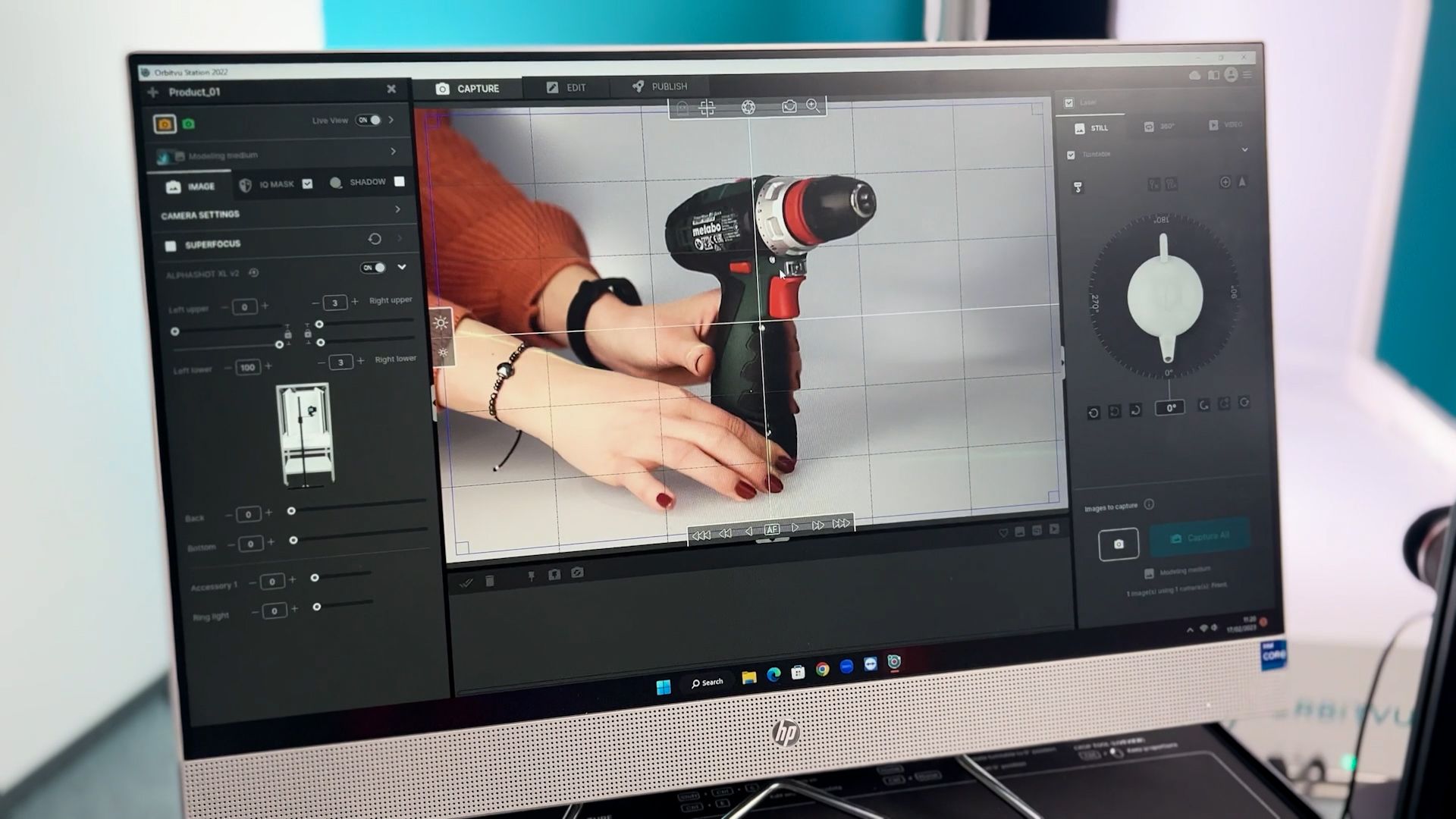Image resolution: width=1456 pixels, height=819 pixels.
Task: Click the zoom magnifier icon above preview
Action: tap(813, 105)
